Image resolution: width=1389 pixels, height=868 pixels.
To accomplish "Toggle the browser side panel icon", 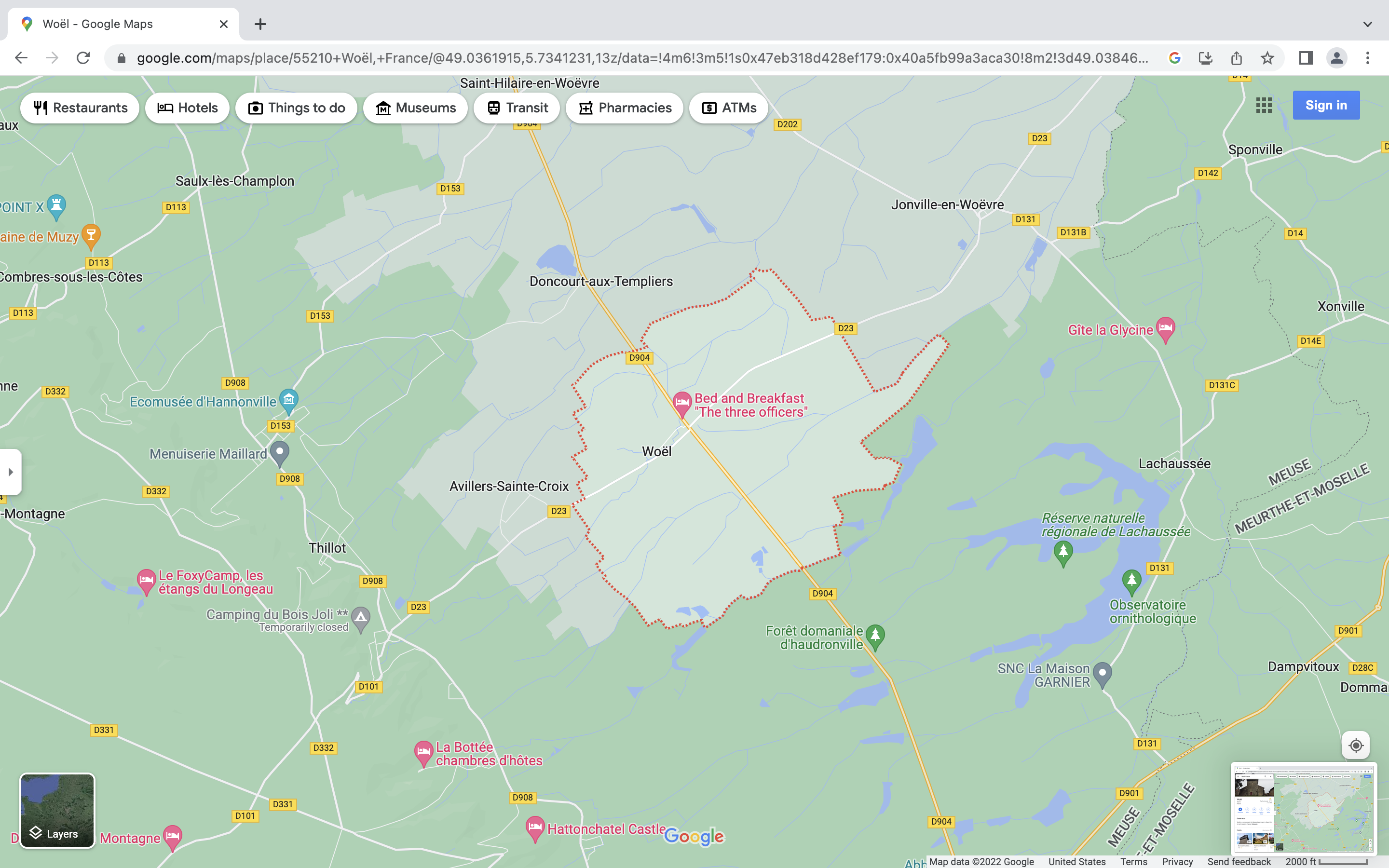I will [x=1305, y=58].
